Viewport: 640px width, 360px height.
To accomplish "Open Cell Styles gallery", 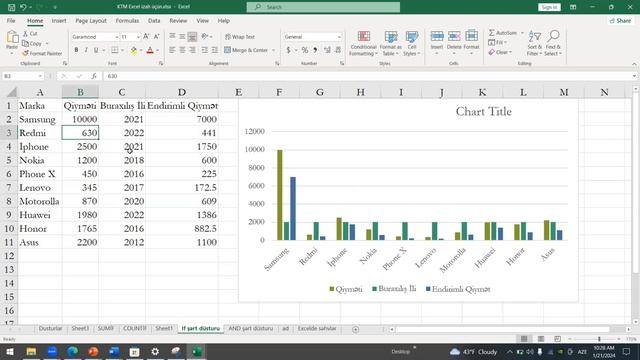I will point(412,43).
